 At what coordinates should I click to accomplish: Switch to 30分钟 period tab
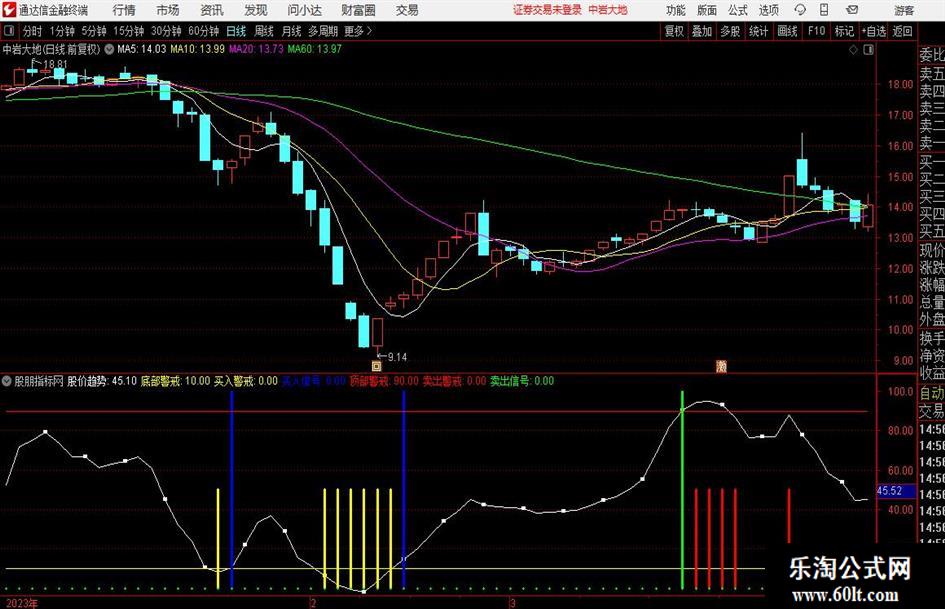coord(166,31)
